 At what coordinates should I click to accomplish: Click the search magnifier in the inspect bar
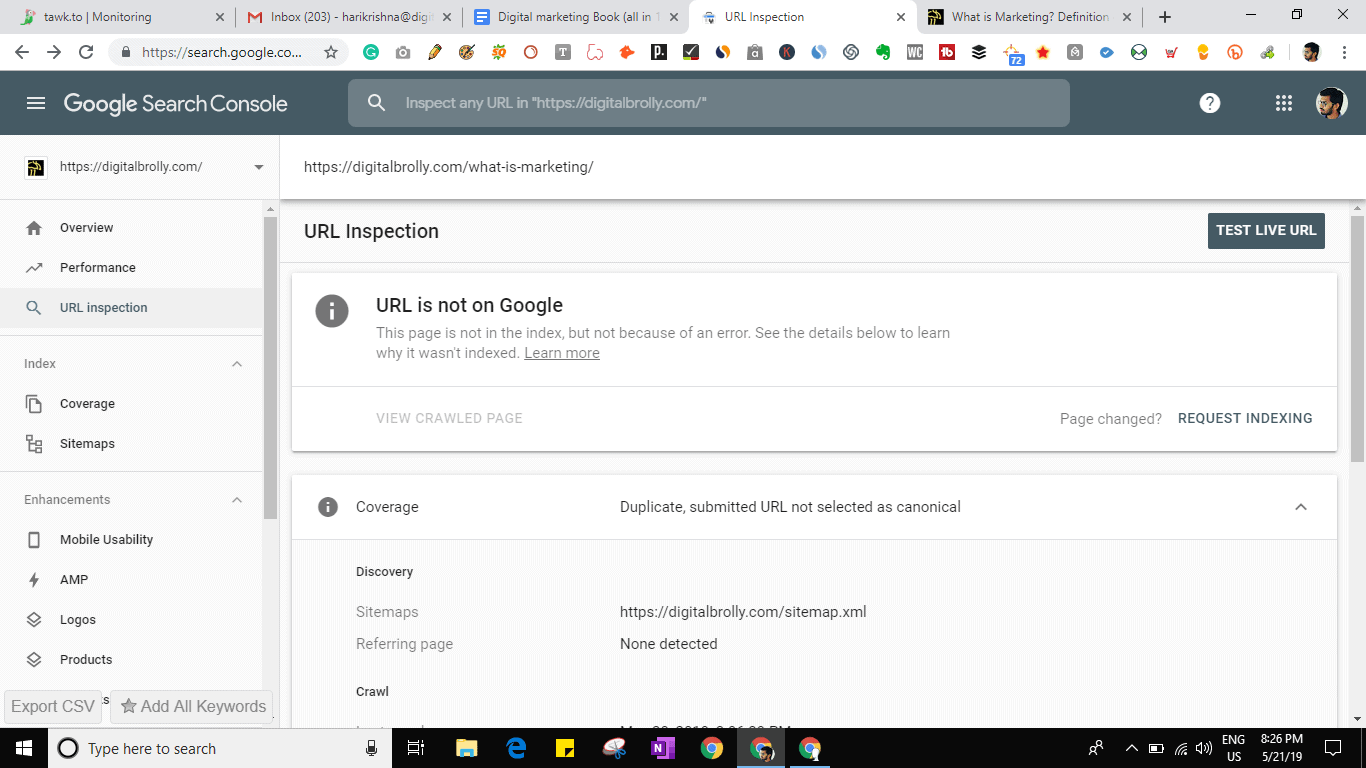click(x=376, y=103)
